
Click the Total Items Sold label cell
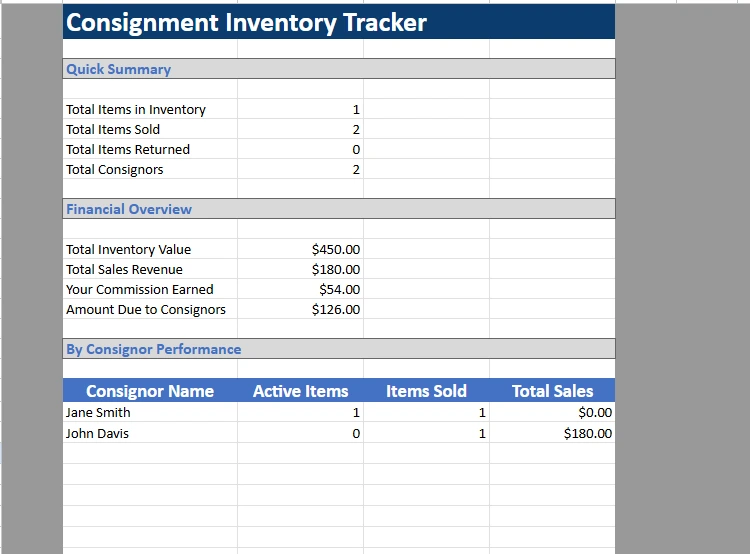coord(113,129)
